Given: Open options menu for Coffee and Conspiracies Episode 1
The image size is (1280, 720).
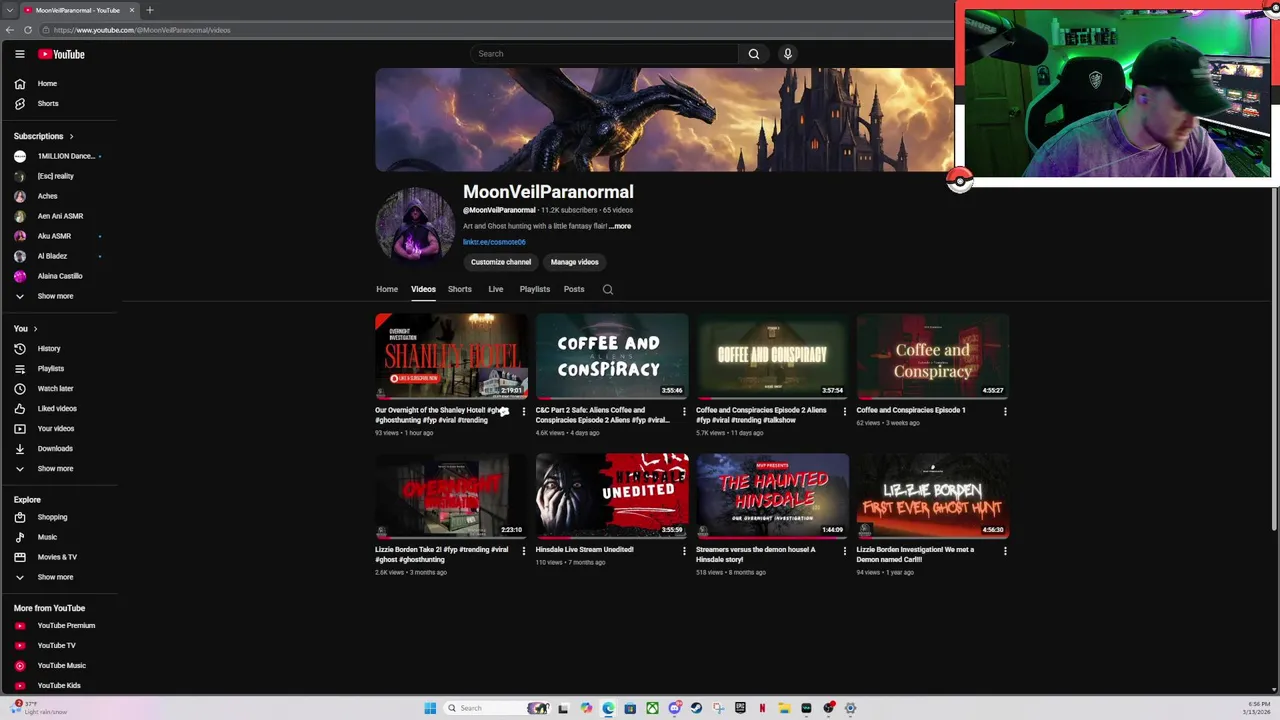Looking at the screenshot, I should click(1005, 411).
